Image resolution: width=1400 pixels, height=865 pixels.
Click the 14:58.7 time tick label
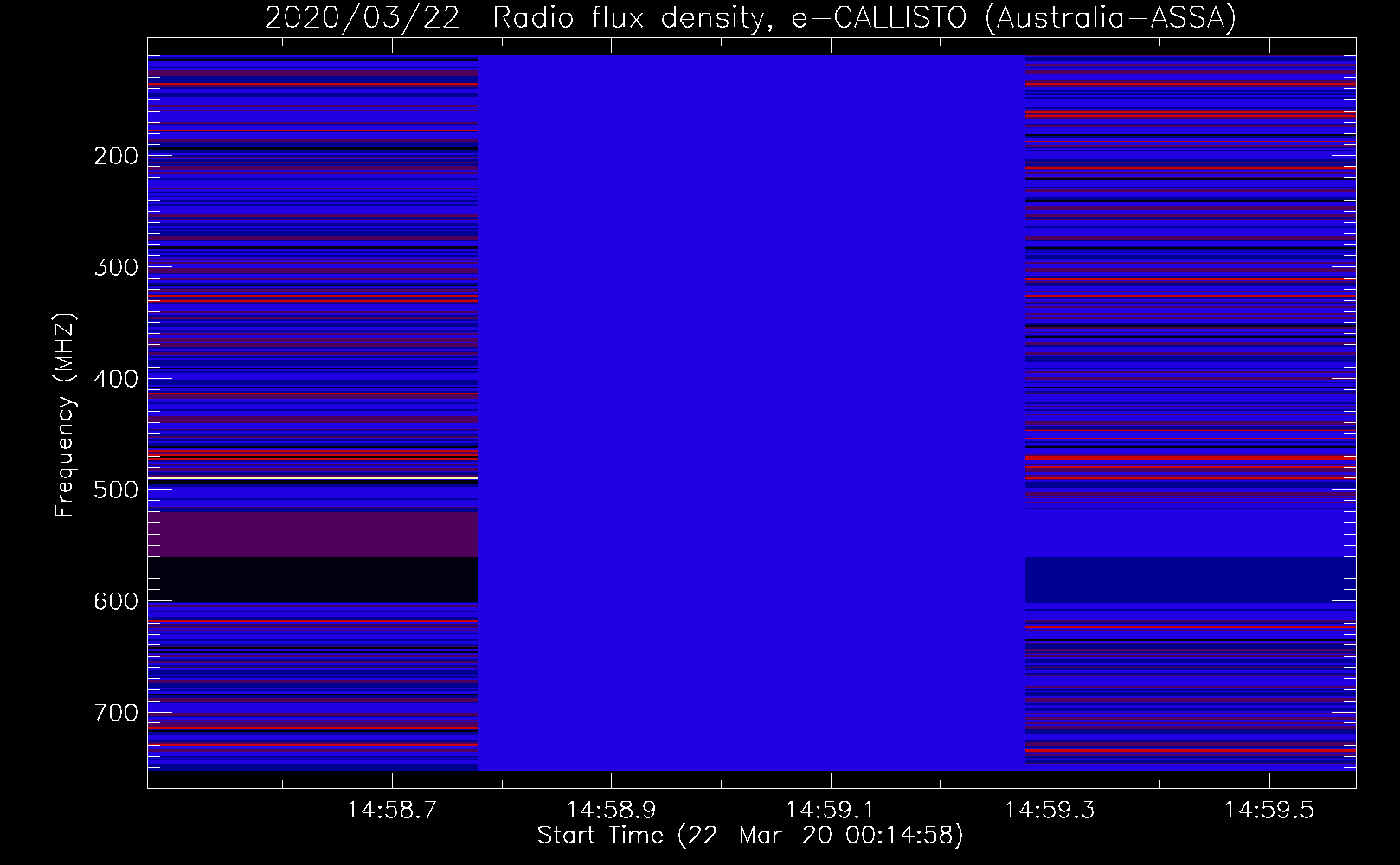(393, 811)
